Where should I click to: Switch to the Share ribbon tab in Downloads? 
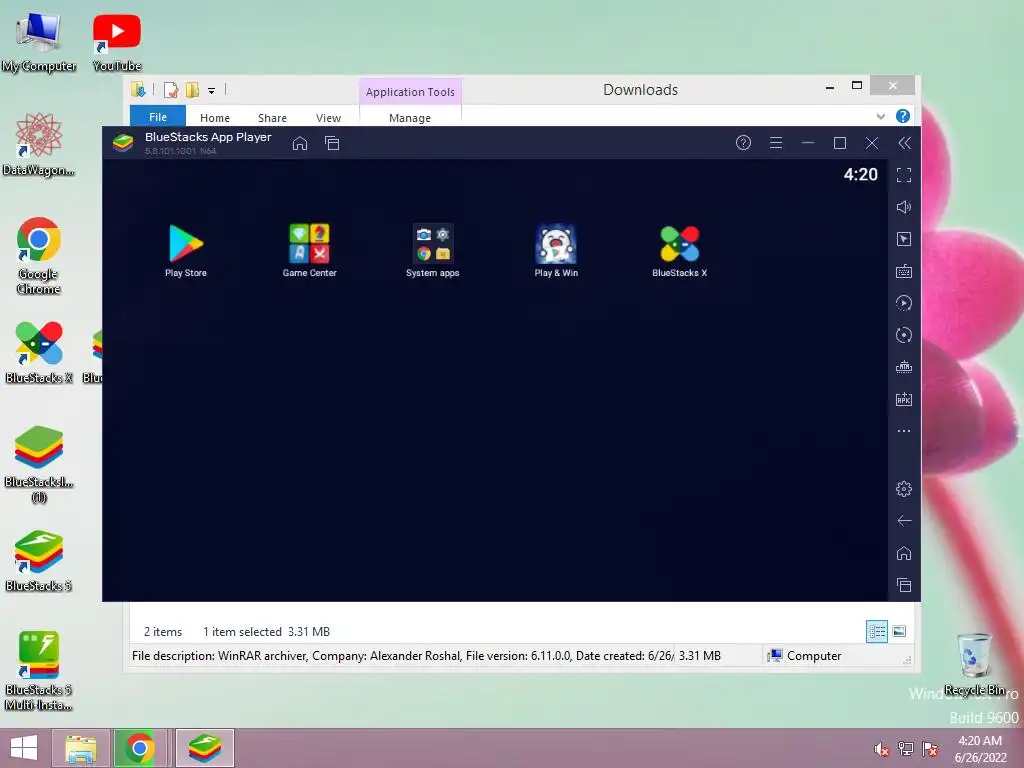(272, 118)
